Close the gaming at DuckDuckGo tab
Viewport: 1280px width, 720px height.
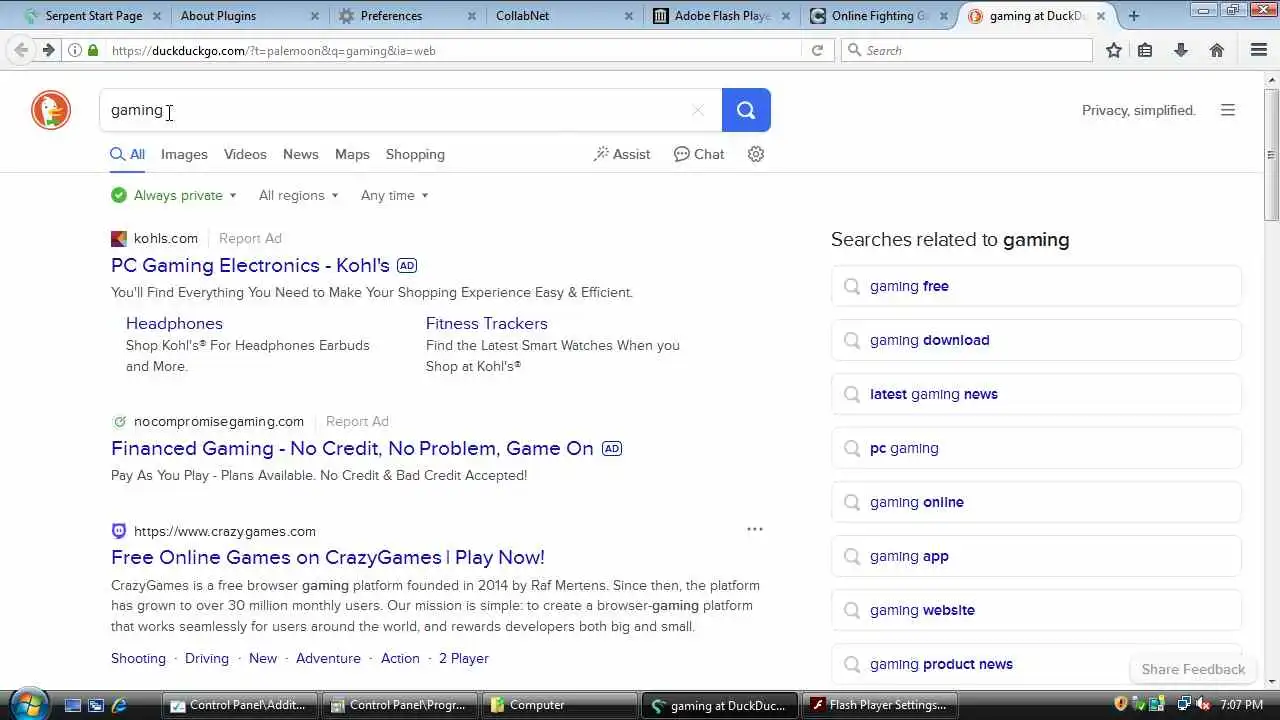point(1101,16)
